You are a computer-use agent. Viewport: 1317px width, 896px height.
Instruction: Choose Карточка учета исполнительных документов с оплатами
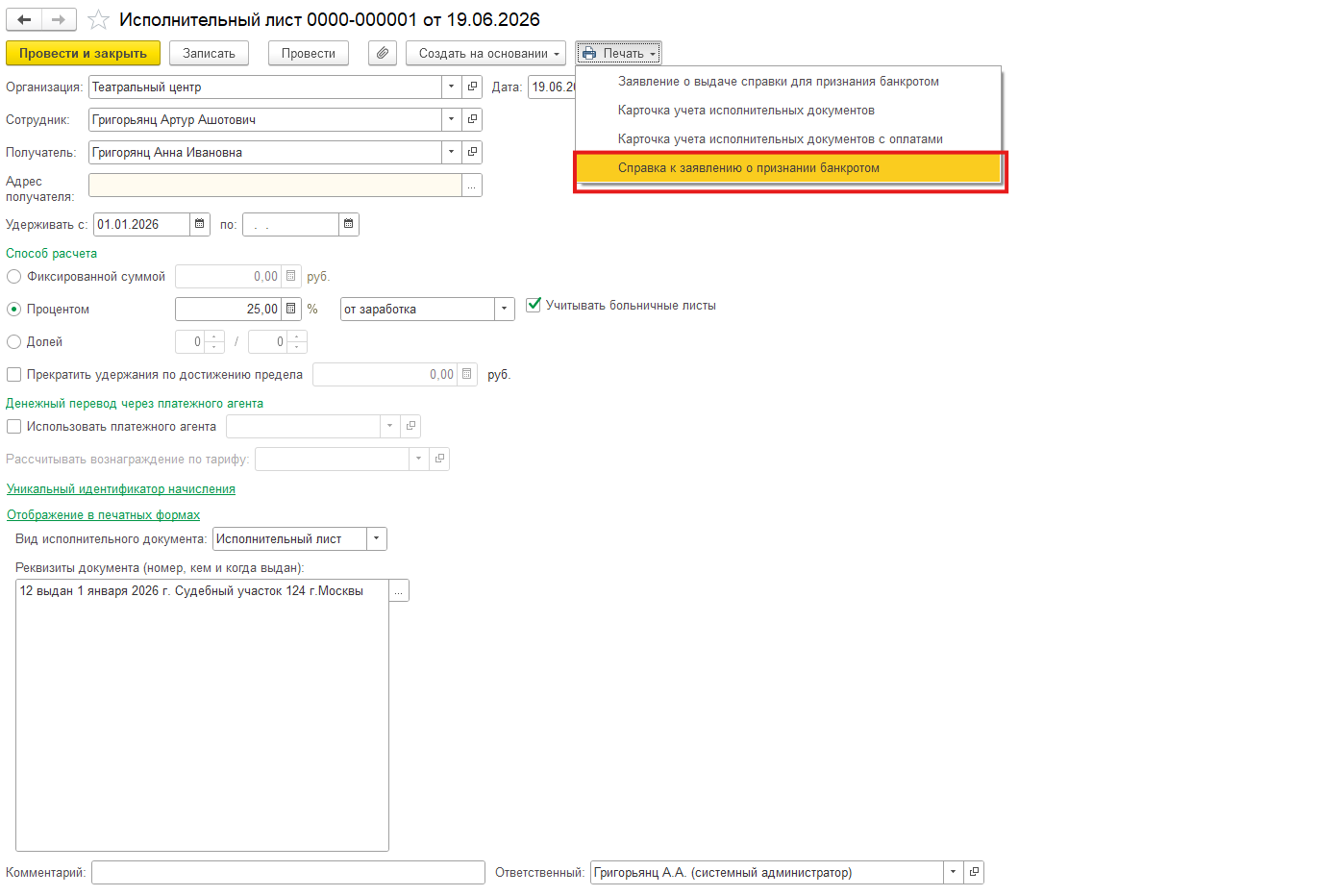pos(788,139)
